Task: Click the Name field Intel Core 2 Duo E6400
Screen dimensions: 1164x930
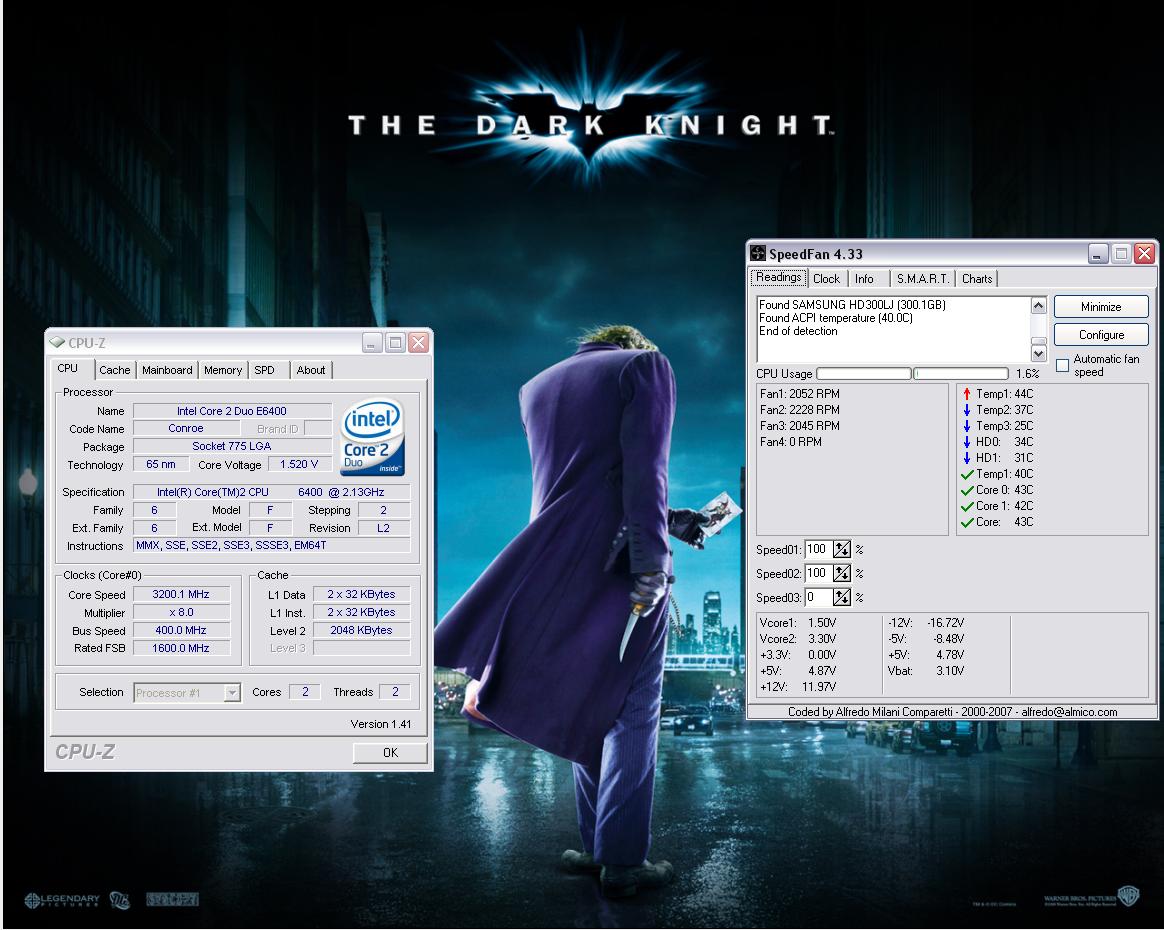Action: tap(232, 410)
